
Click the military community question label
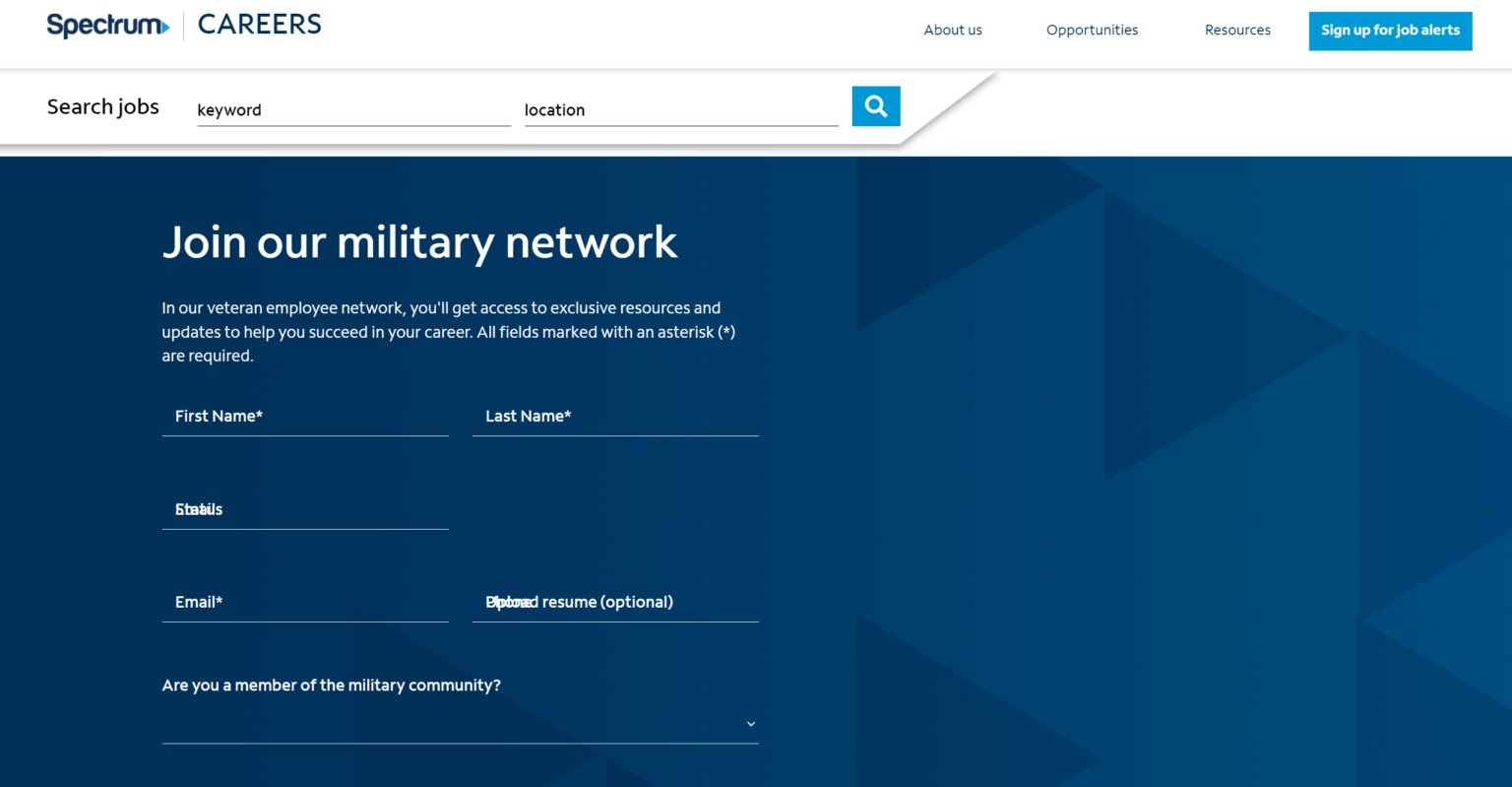[x=331, y=685]
